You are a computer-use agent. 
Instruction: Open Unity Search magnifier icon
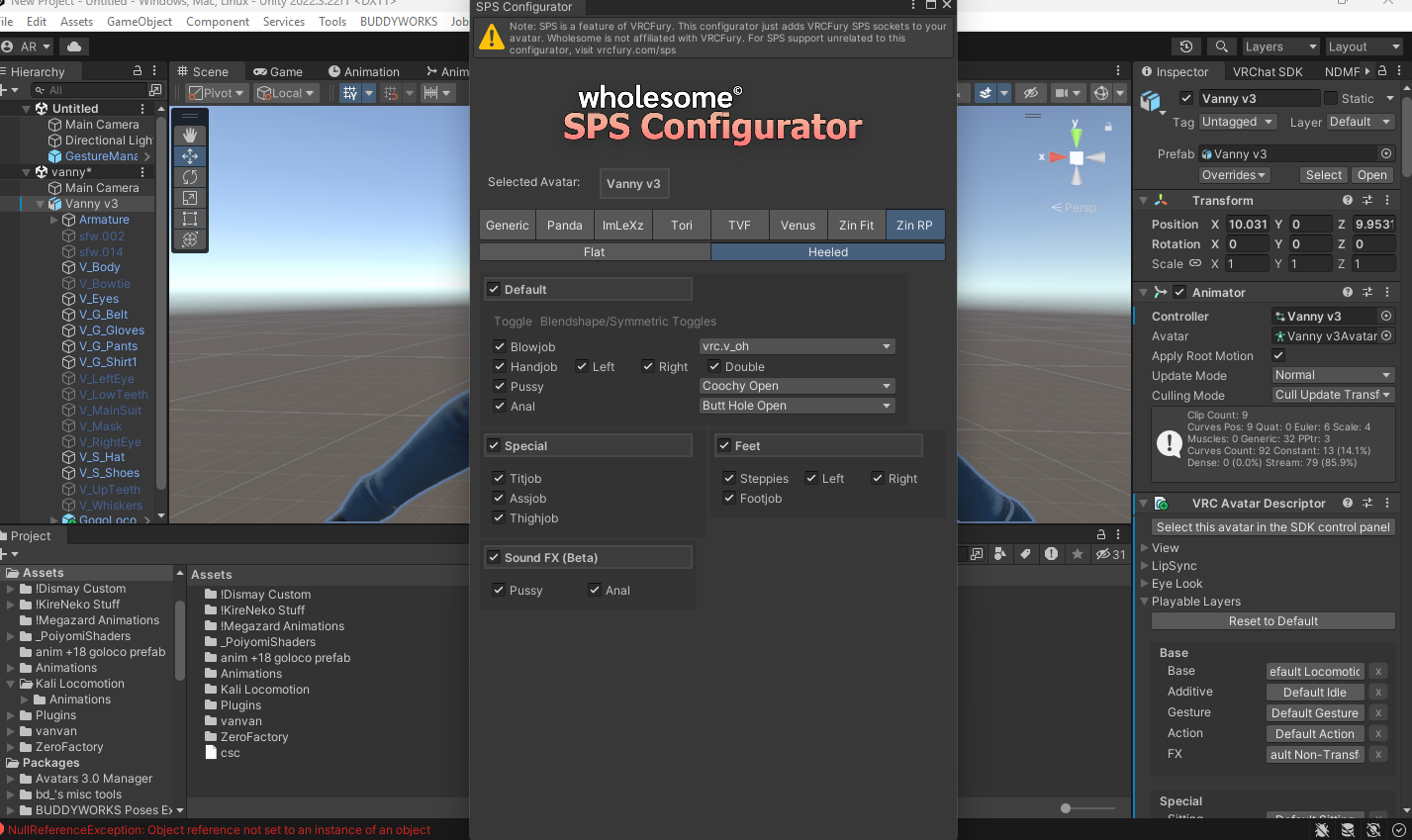pyautogui.click(x=1222, y=47)
